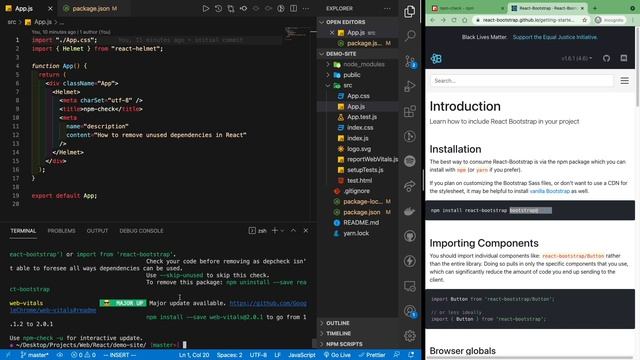This screenshot has height=360, width=640.
Task: Select the App.js editor tab
Action: coord(24,8)
